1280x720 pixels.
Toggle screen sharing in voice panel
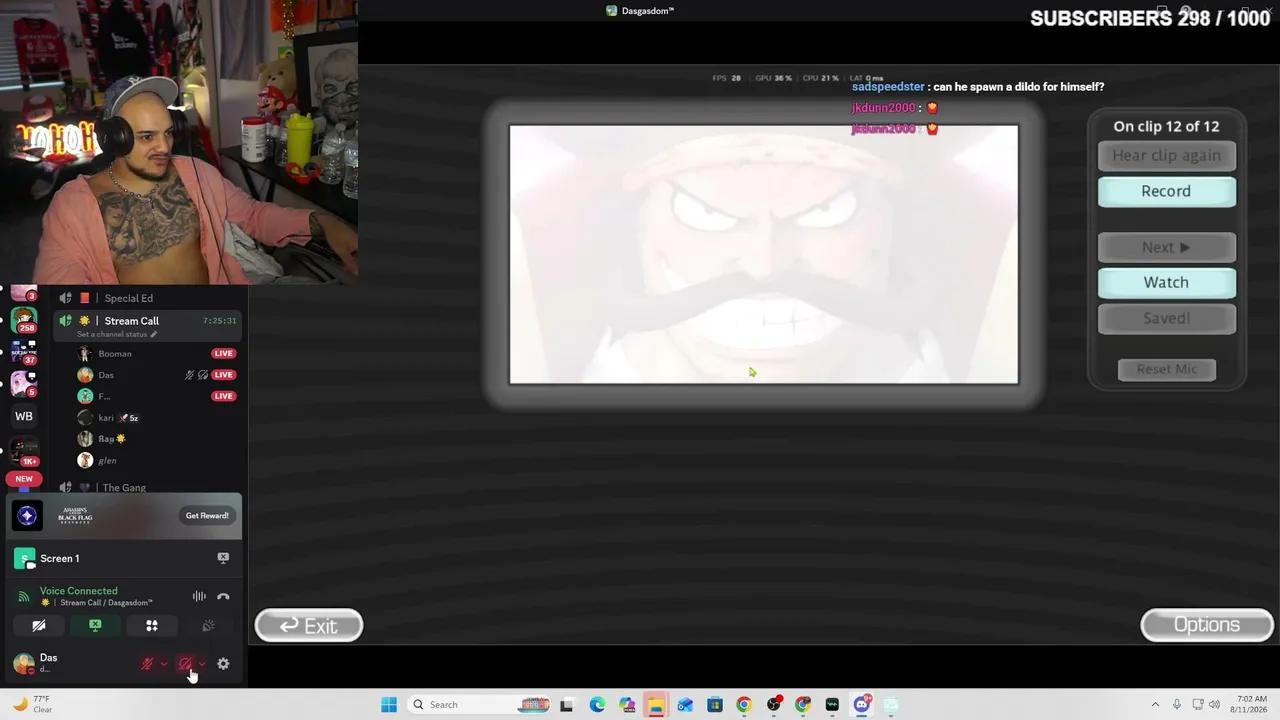(95, 626)
